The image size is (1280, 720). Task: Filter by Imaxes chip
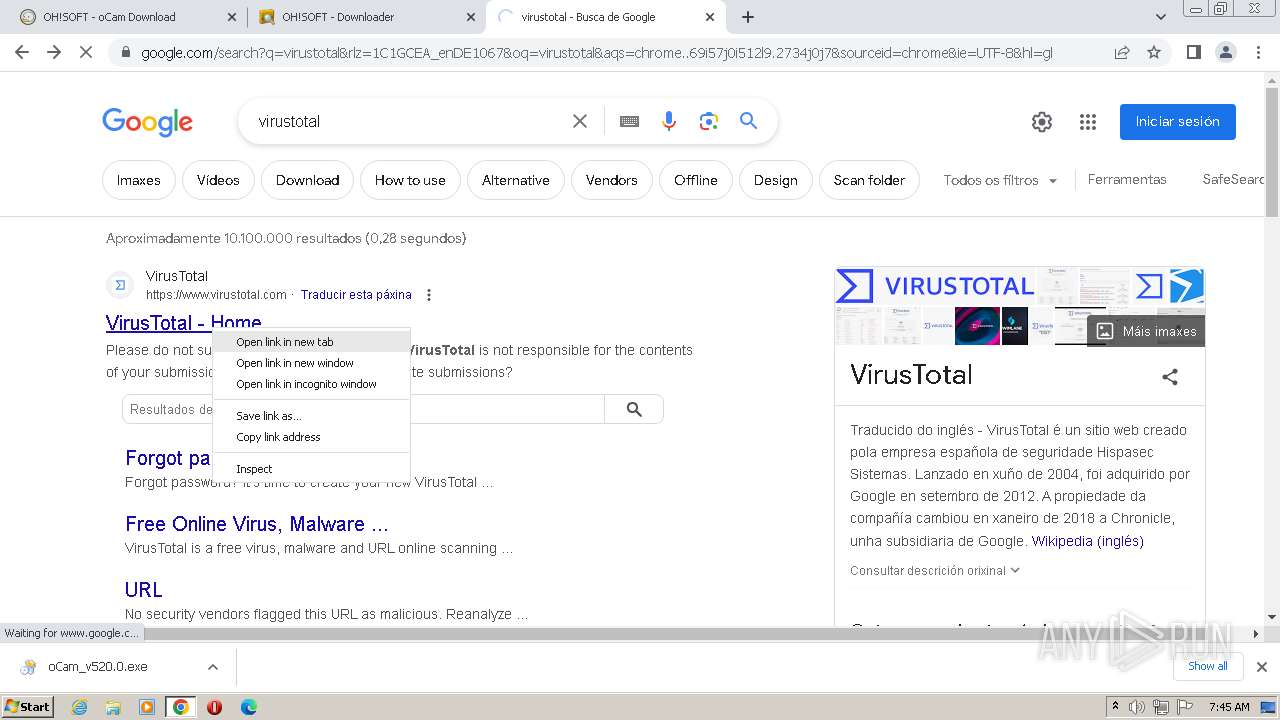coord(139,180)
